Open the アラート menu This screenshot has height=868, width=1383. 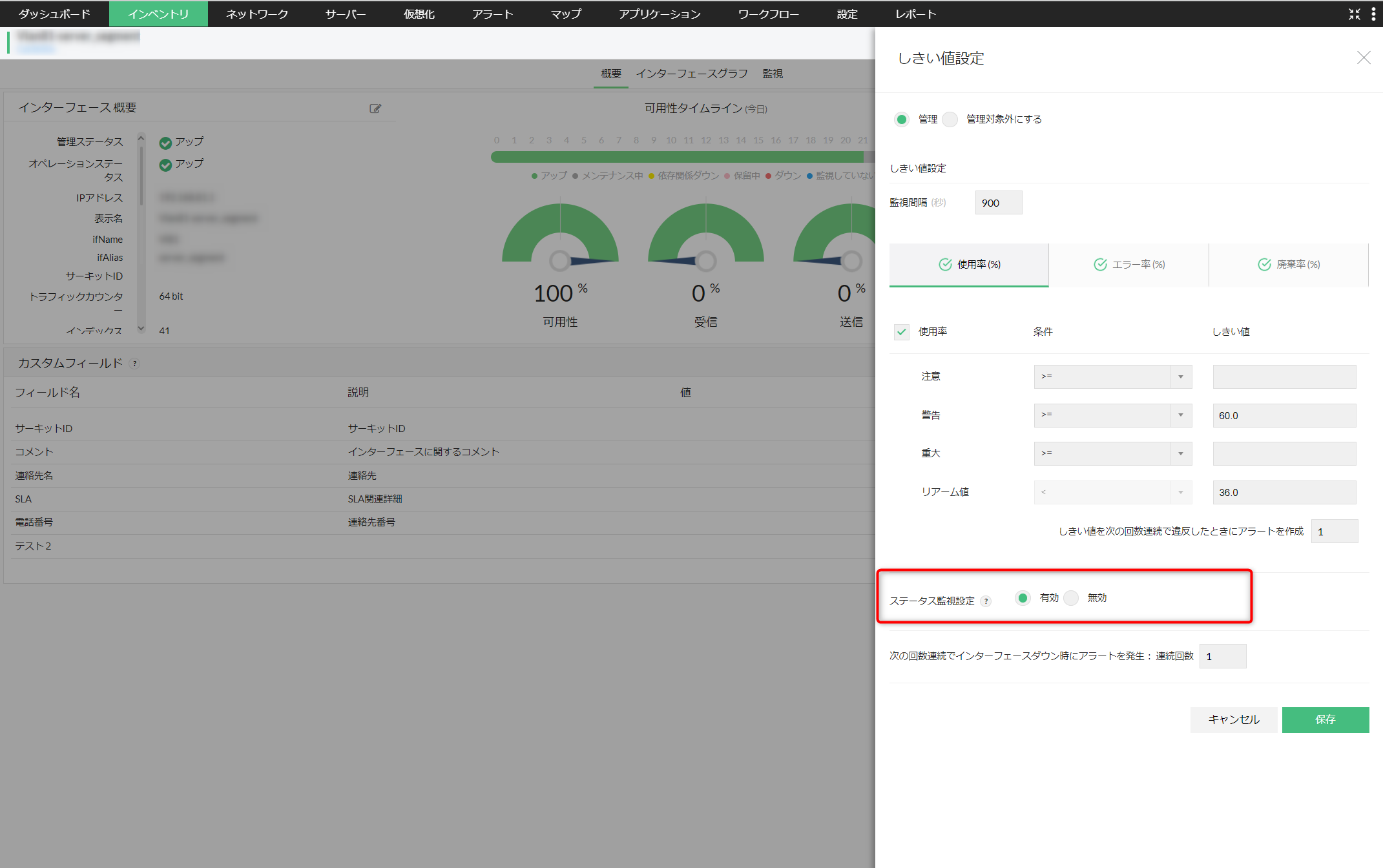click(x=492, y=14)
